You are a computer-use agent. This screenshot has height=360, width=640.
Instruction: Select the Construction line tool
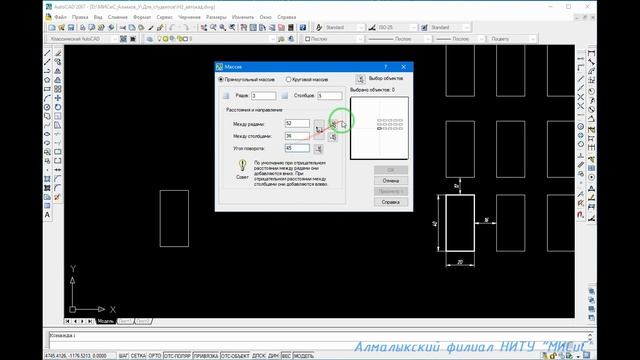coord(48,62)
